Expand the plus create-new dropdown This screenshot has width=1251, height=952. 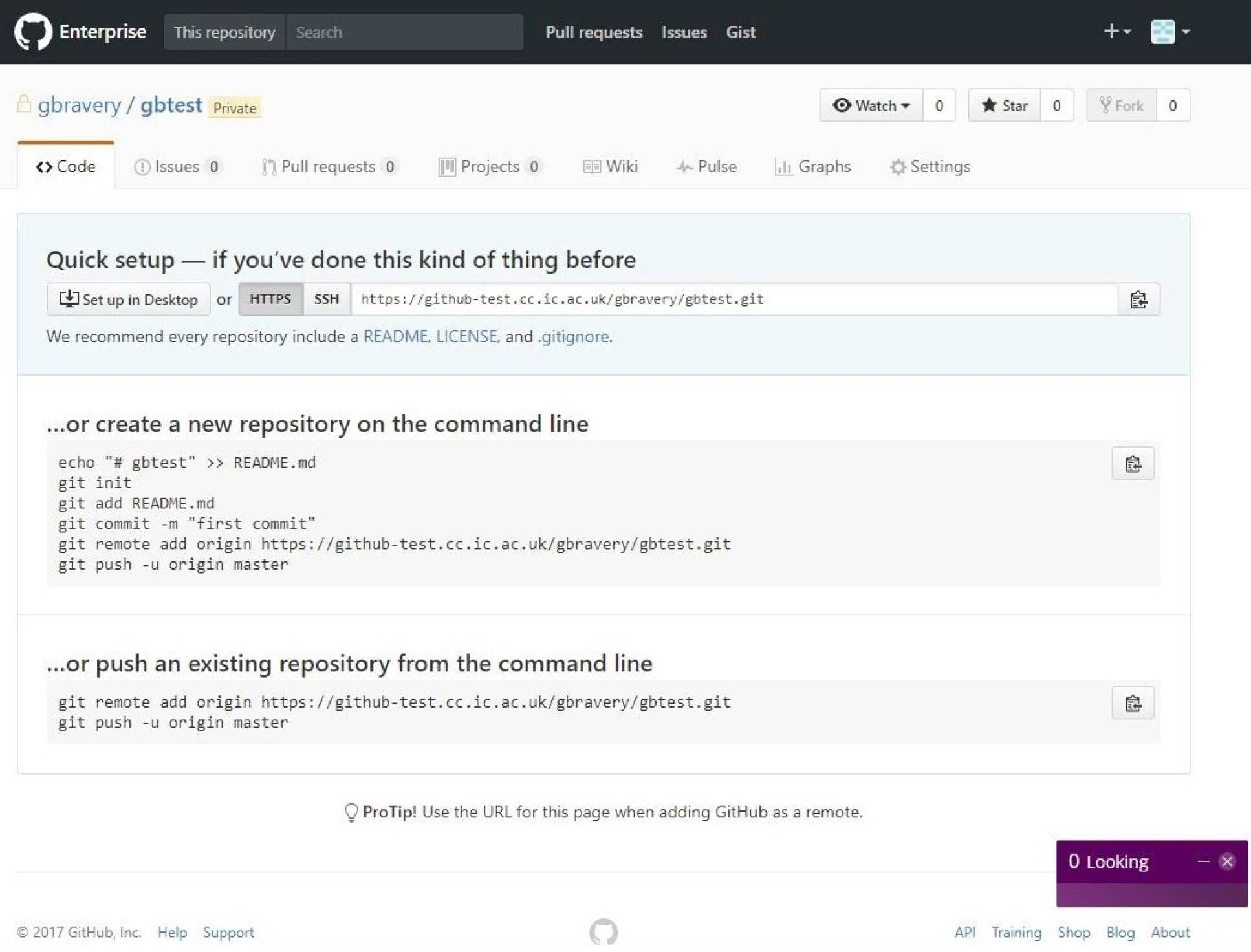coord(1116,31)
